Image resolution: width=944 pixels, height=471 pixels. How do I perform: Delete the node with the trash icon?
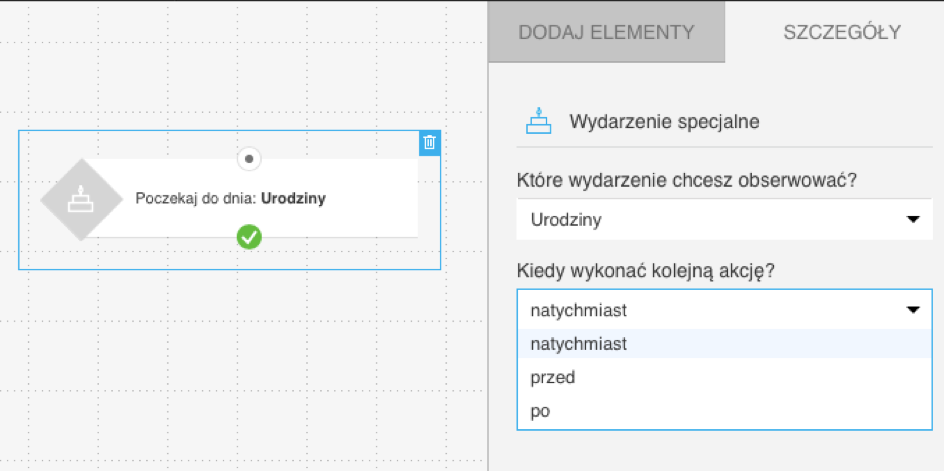coord(429,142)
